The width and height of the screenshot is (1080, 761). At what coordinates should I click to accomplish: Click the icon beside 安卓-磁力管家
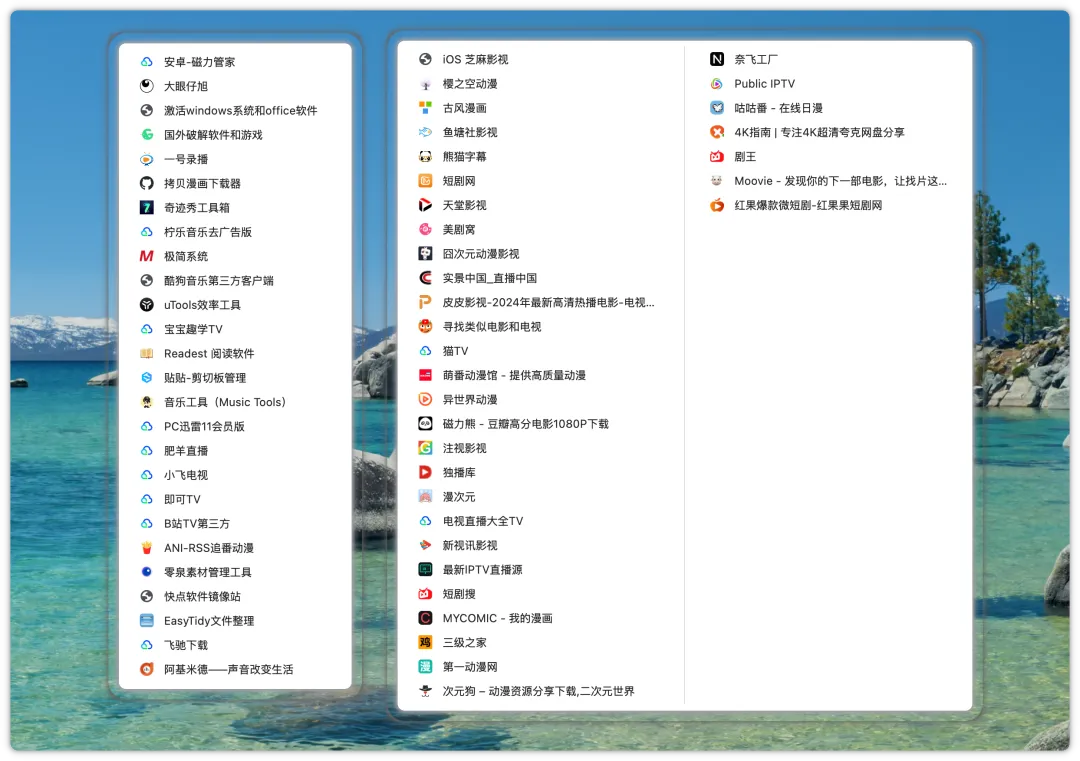pos(147,62)
